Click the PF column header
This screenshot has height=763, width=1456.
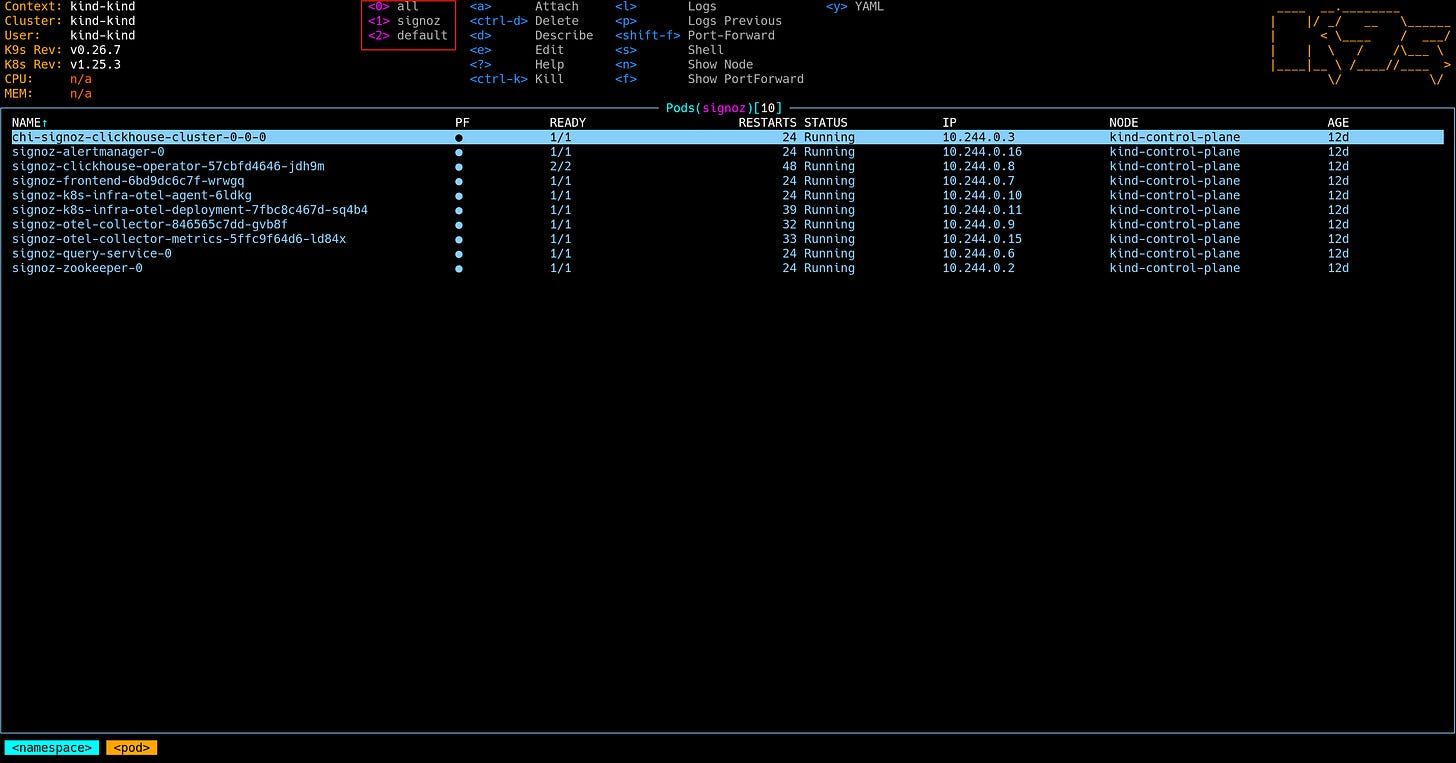(x=462, y=123)
